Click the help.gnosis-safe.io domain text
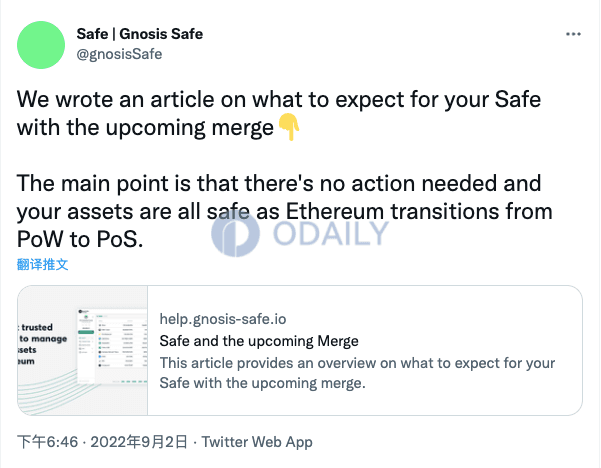601x468 pixels. (x=223, y=319)
